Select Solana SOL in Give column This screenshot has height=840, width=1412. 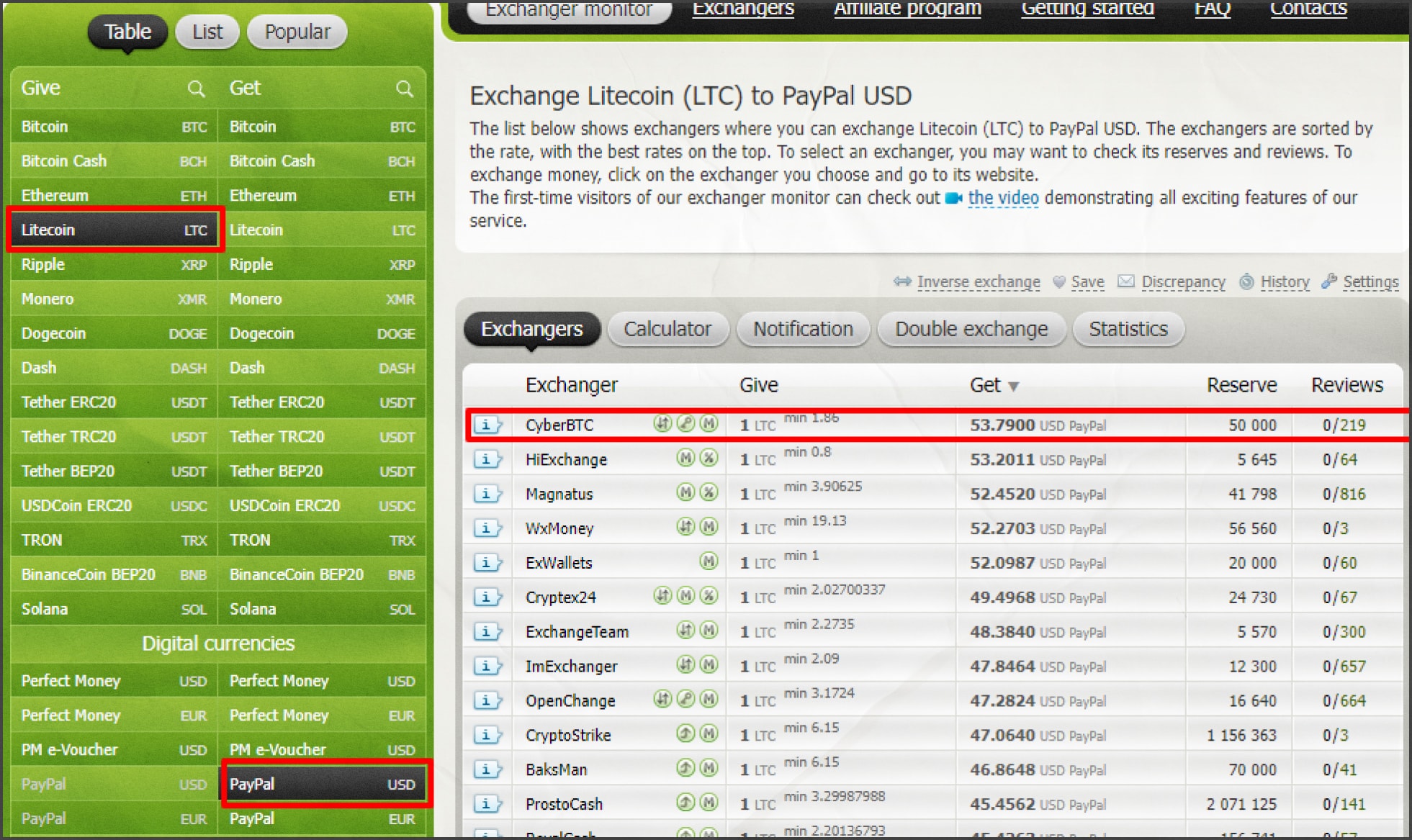tap(114, 609)
